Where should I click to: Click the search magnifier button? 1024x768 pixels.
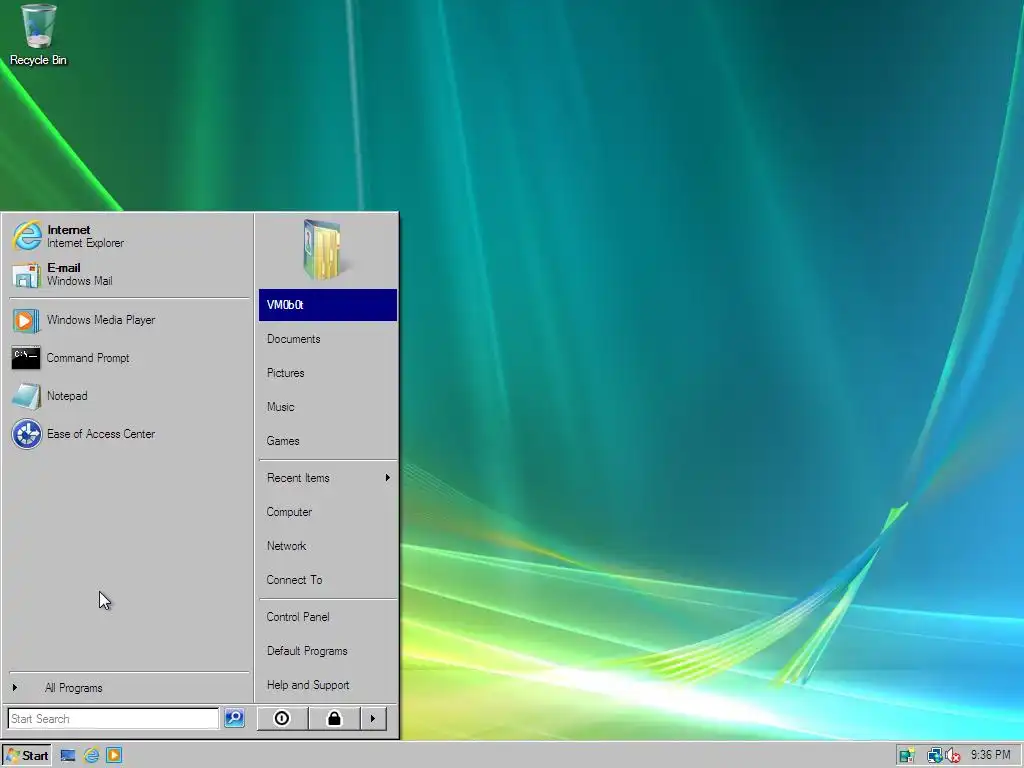click(234, 718)
